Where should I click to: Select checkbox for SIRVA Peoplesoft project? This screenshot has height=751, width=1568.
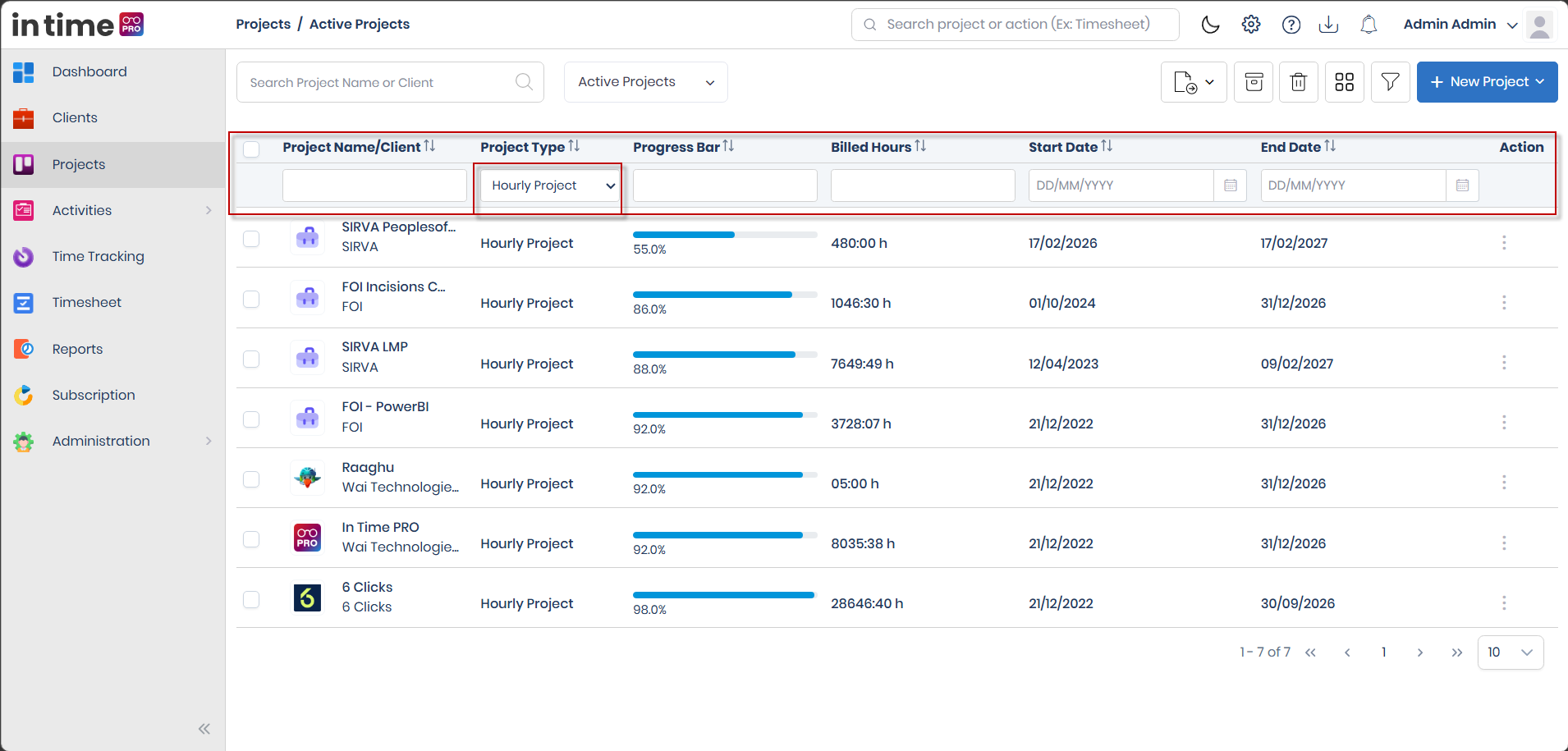click(x=251, y=239)
